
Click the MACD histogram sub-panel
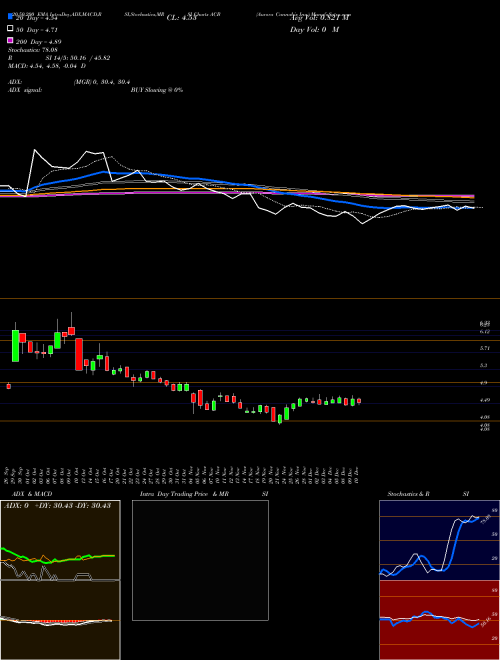60,620
